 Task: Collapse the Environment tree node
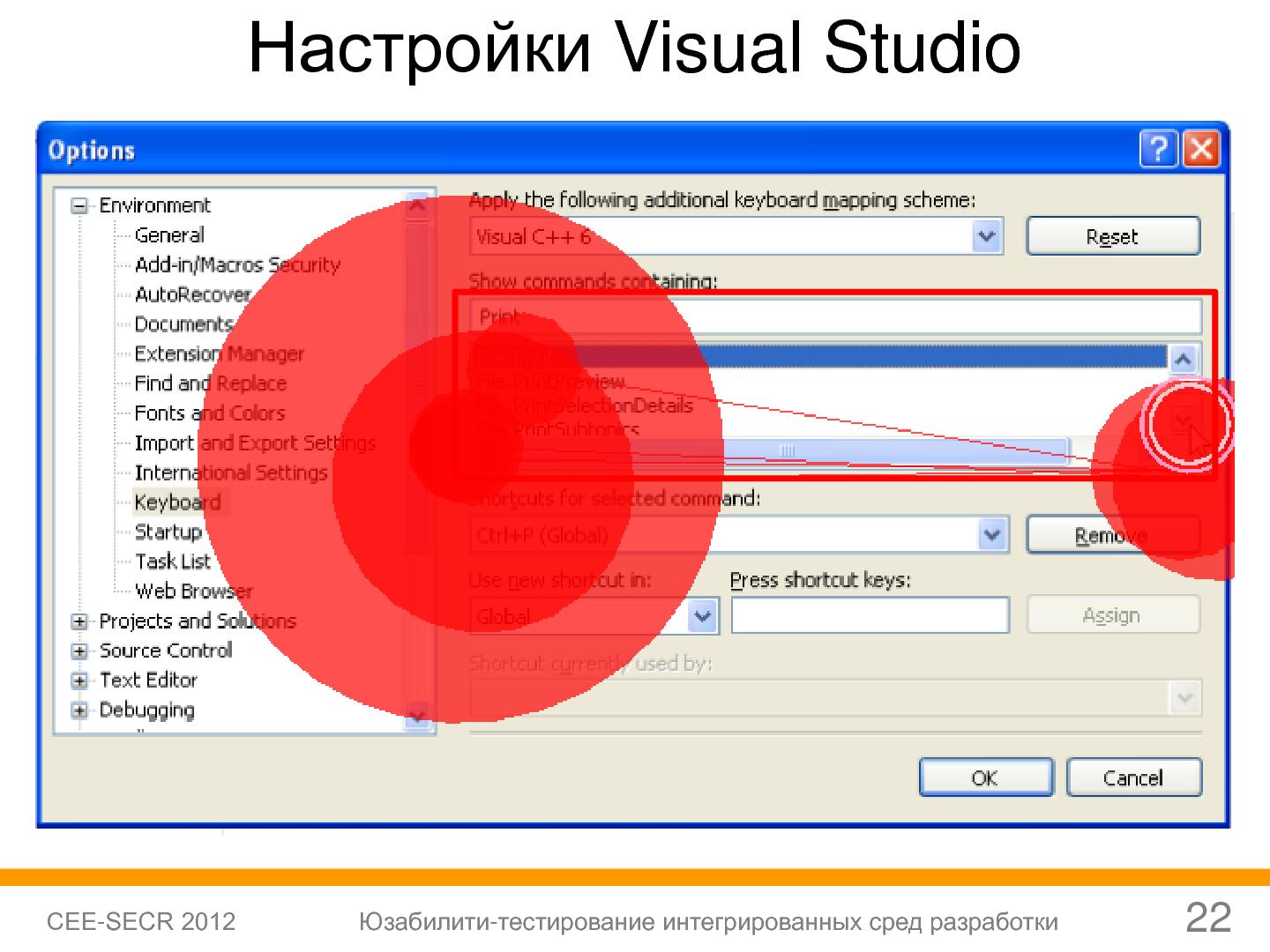pos(79,206)
